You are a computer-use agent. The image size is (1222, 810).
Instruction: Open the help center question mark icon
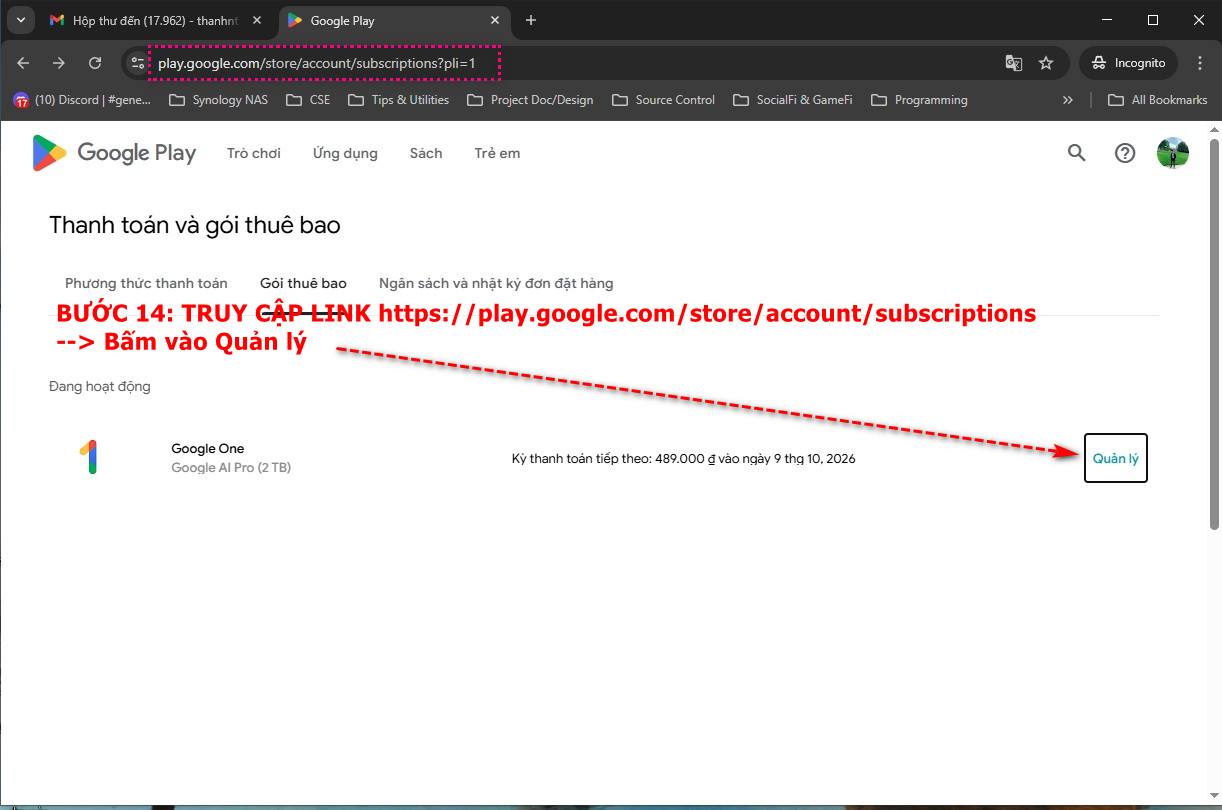[x=1125, y=153]
